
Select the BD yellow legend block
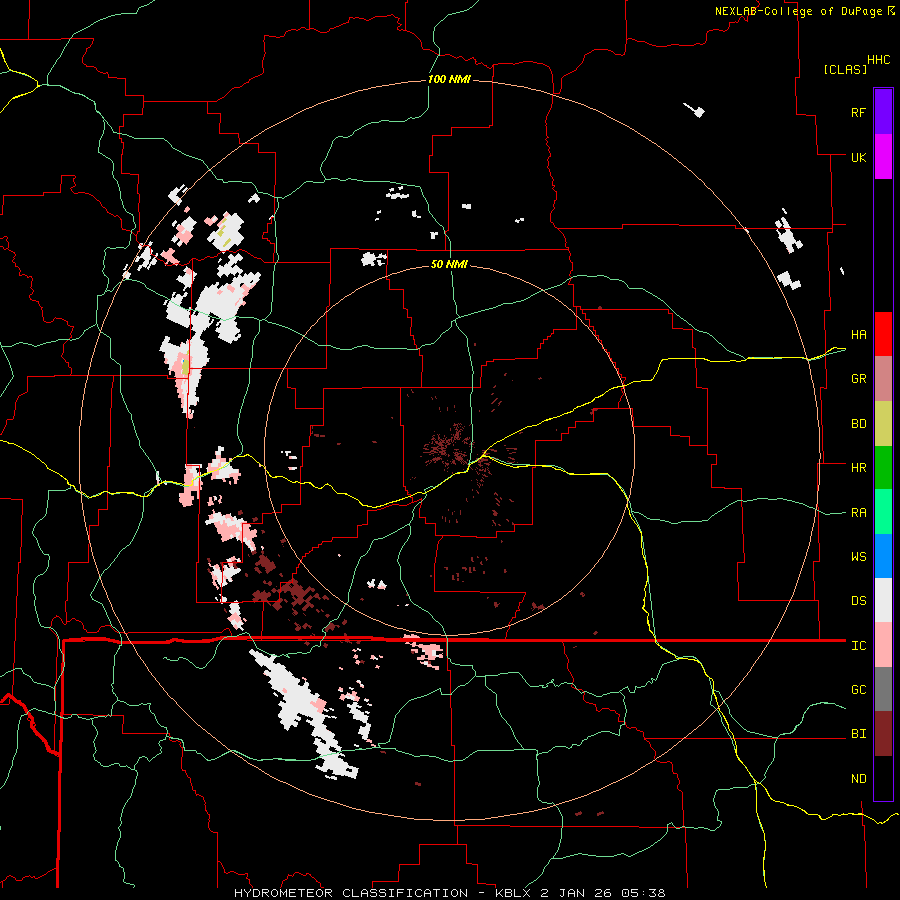coord(883,424)
